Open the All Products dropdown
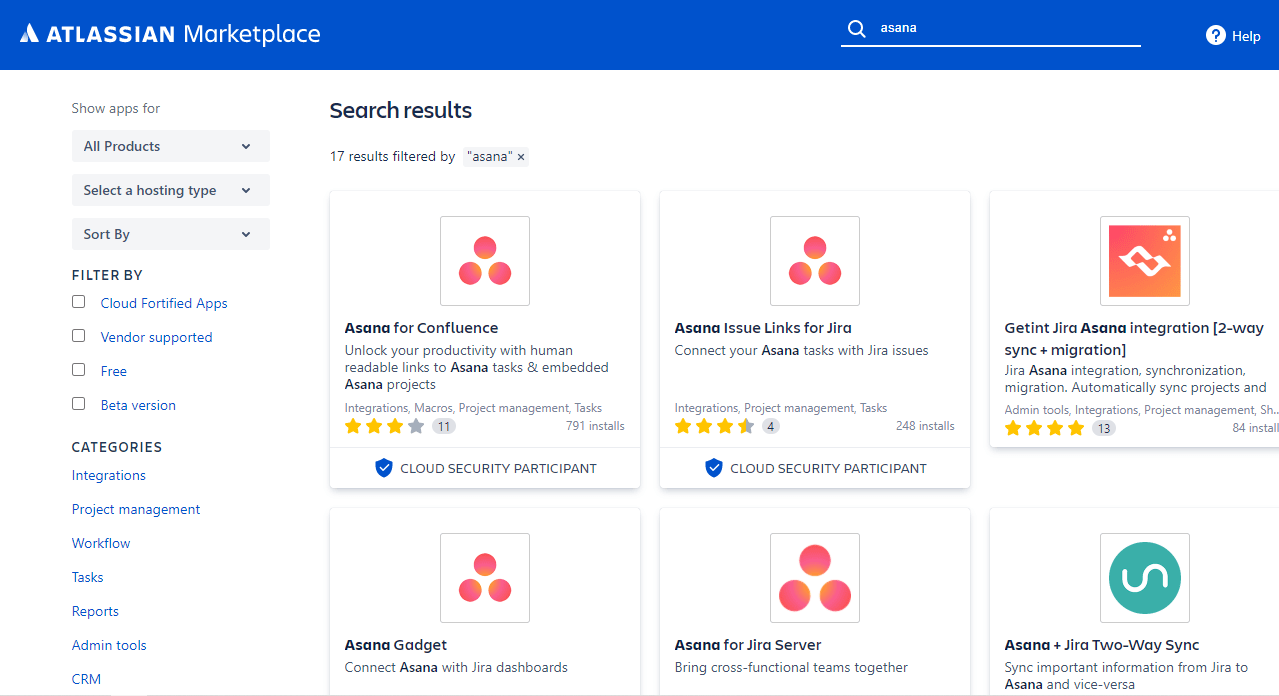The height and width of the screenshot is (696, 1279). click(170, 146)
